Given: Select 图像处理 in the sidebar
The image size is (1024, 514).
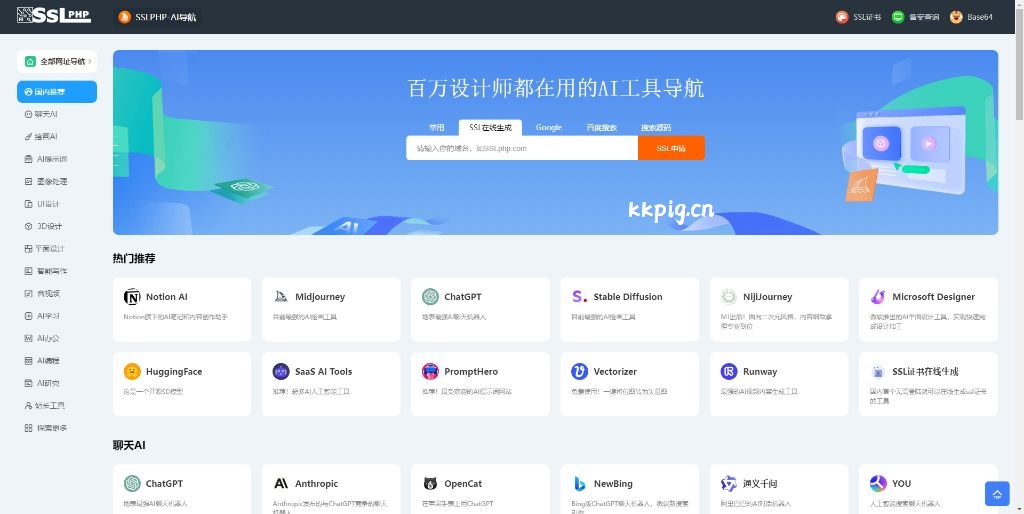Looking at the screenshot, I should (46, 182).
